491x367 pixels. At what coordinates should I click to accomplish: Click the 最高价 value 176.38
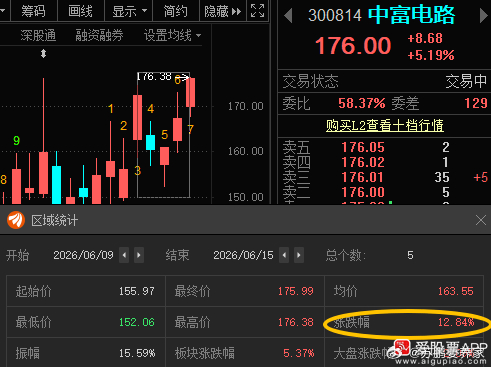pyautogui.click(x=296, y=322)
